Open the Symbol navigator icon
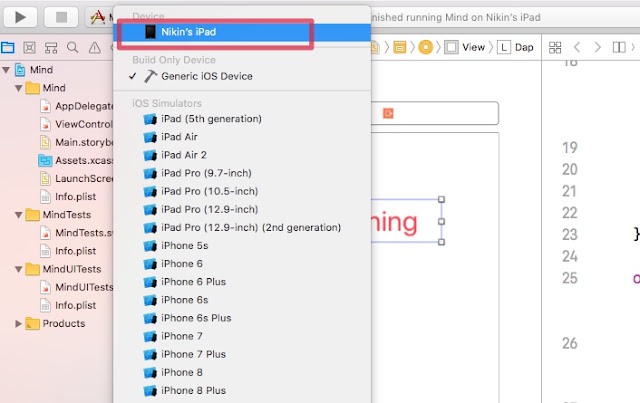 pyautogui.click(x=51, y=48)
